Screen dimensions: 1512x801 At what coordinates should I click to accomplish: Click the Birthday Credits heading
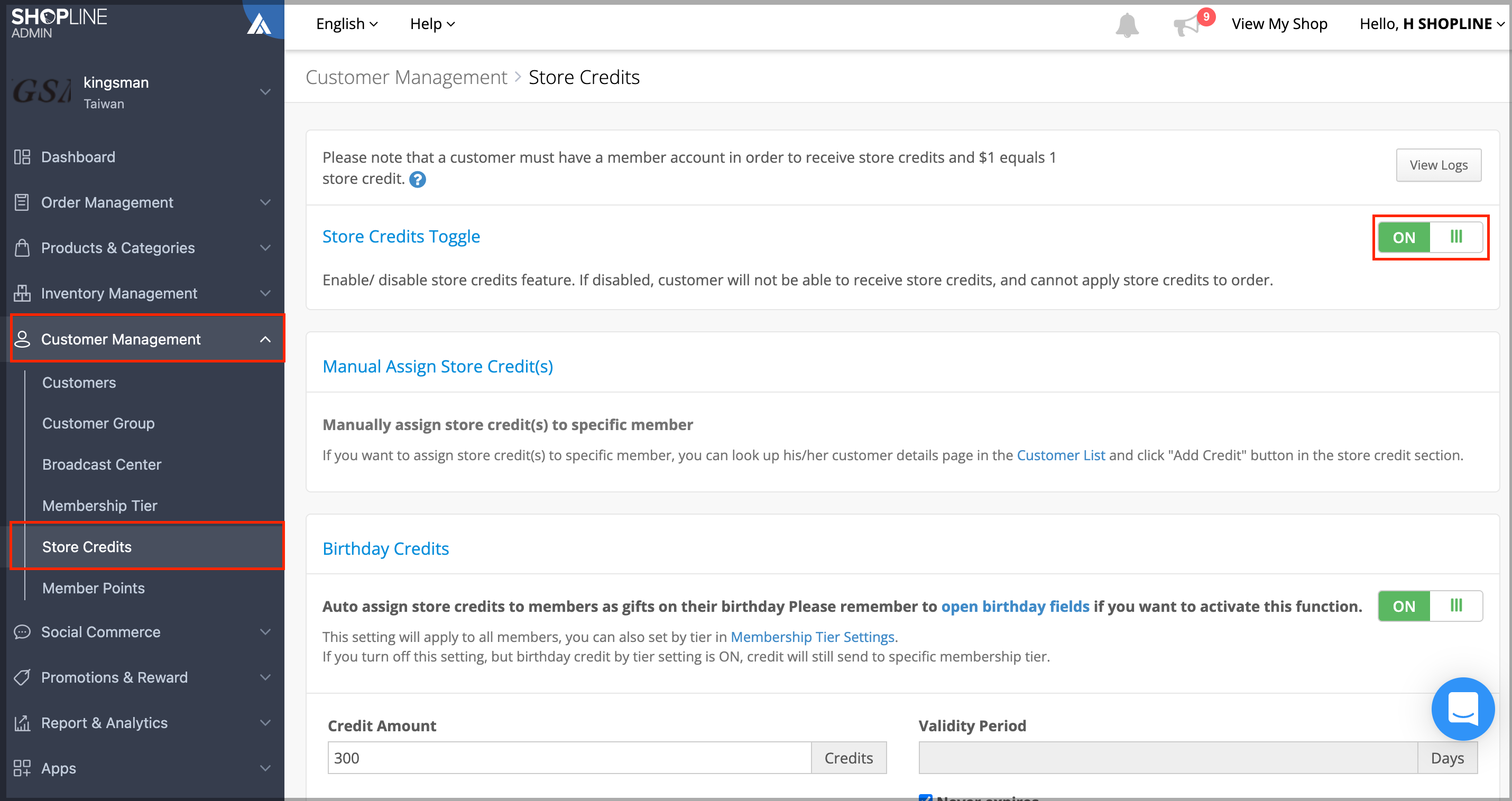pos(385,548)
